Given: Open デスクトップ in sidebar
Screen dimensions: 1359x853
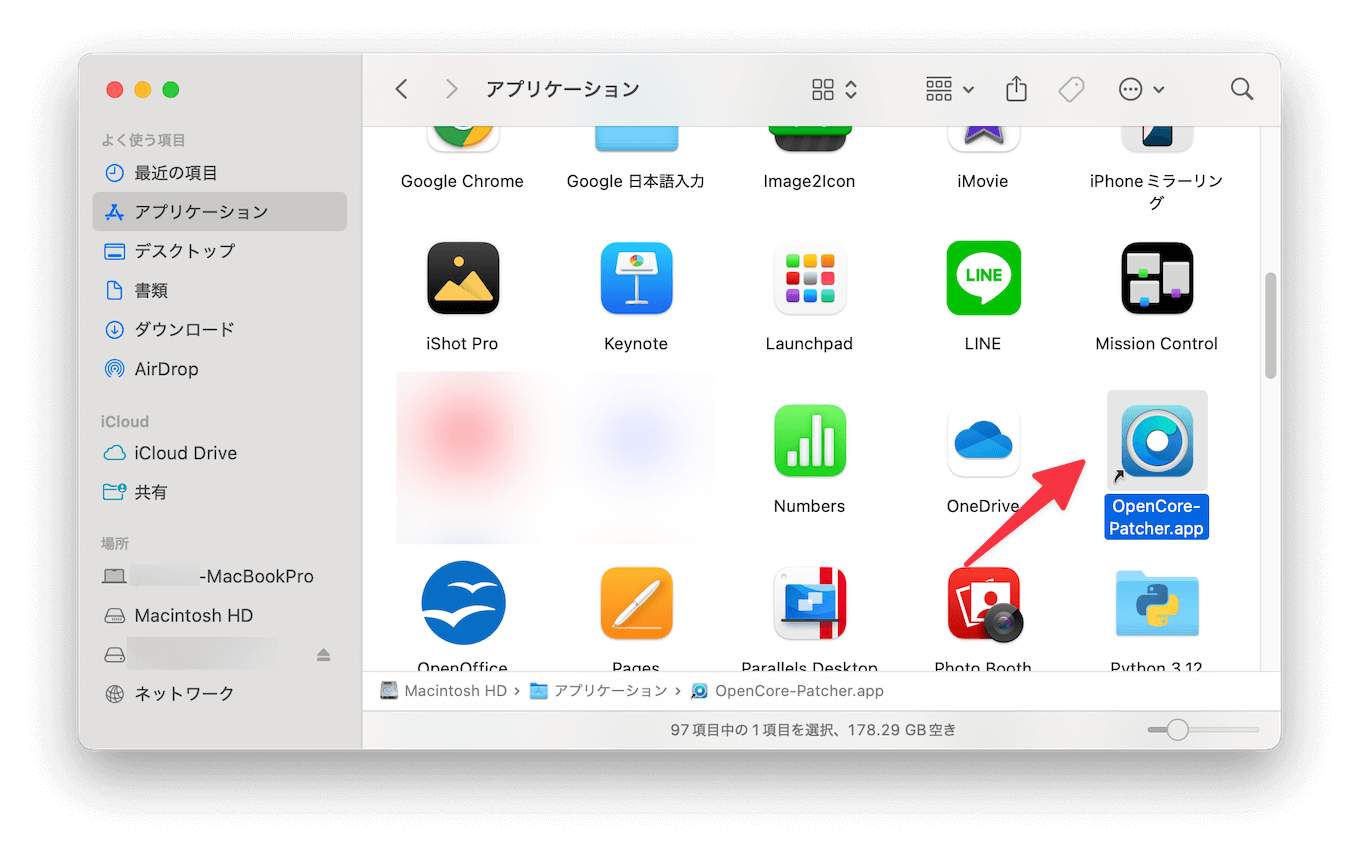Looking at the screenshot, I should [x=219, y=251].
